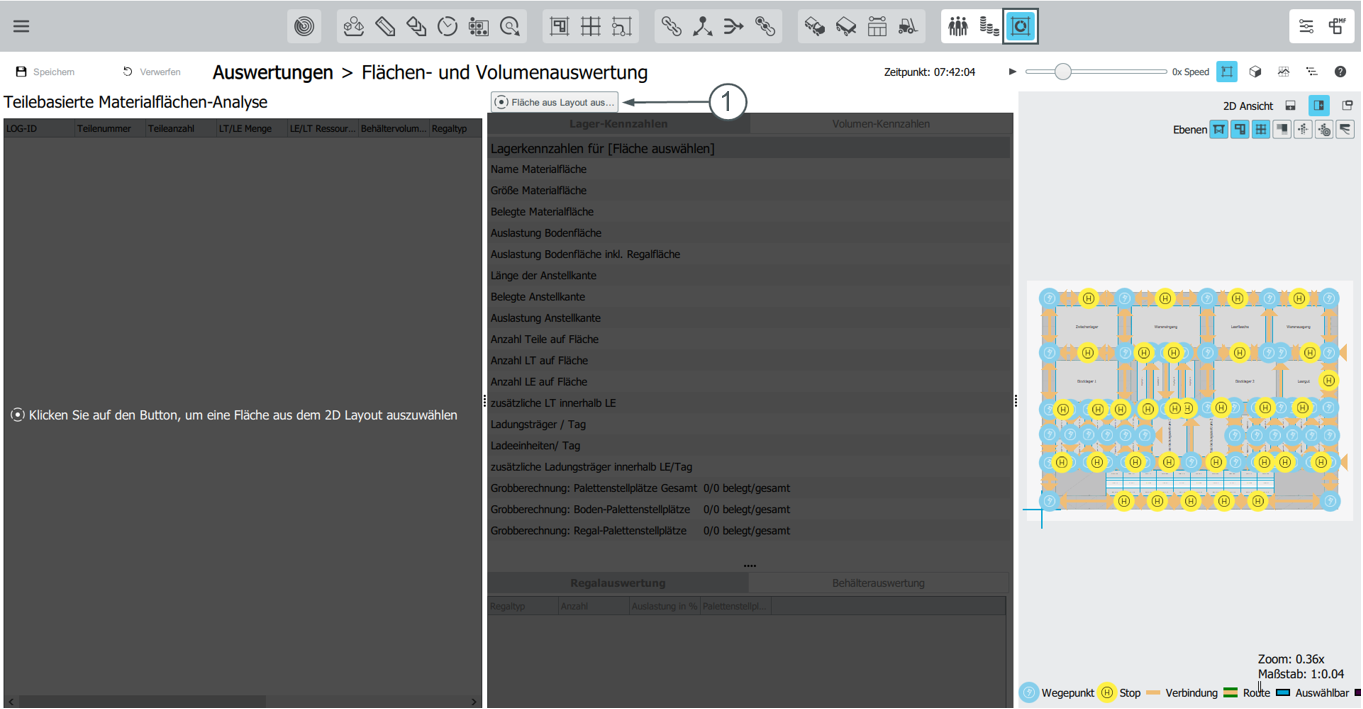This screenshot has width=1363, height=709.
Task: Click the horizontal scrollbar of left table
Action: [142, 702]
